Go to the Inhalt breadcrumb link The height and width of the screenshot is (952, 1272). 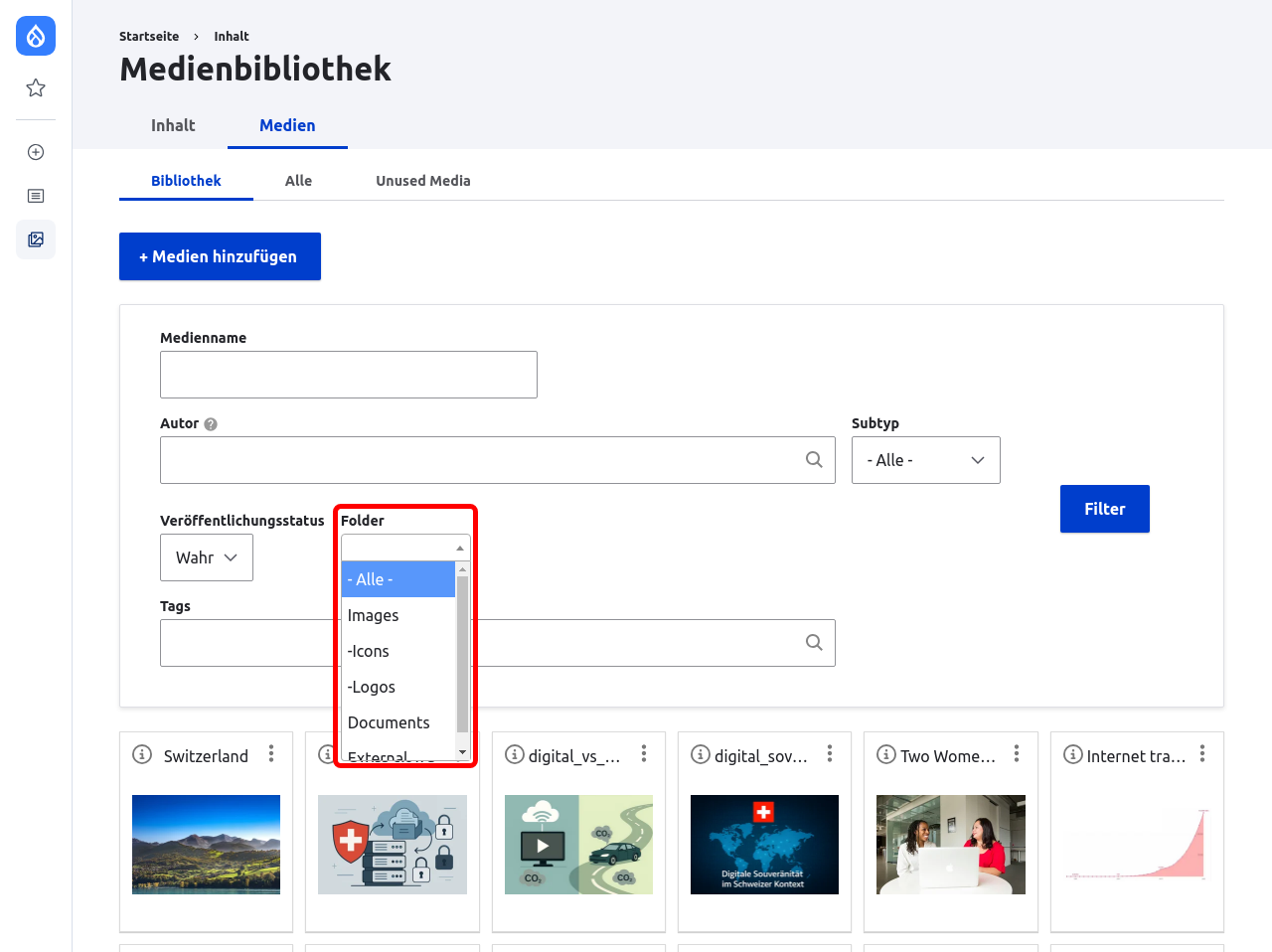(x=232, y=36)
